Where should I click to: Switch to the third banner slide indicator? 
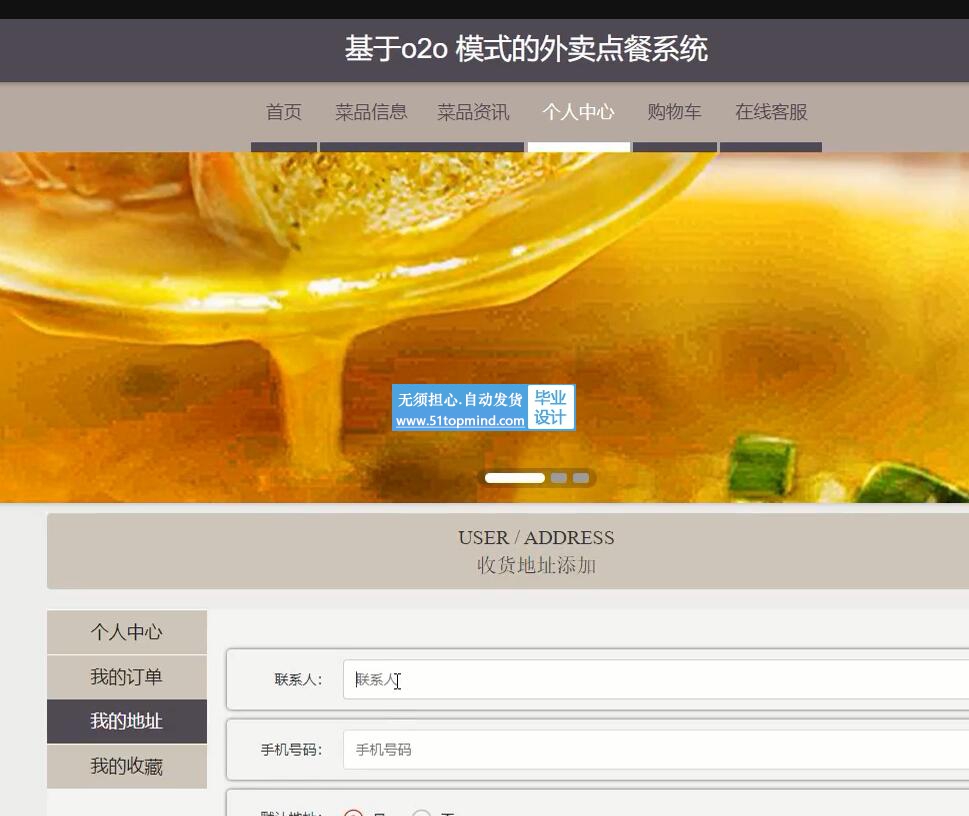click(581, 478)
